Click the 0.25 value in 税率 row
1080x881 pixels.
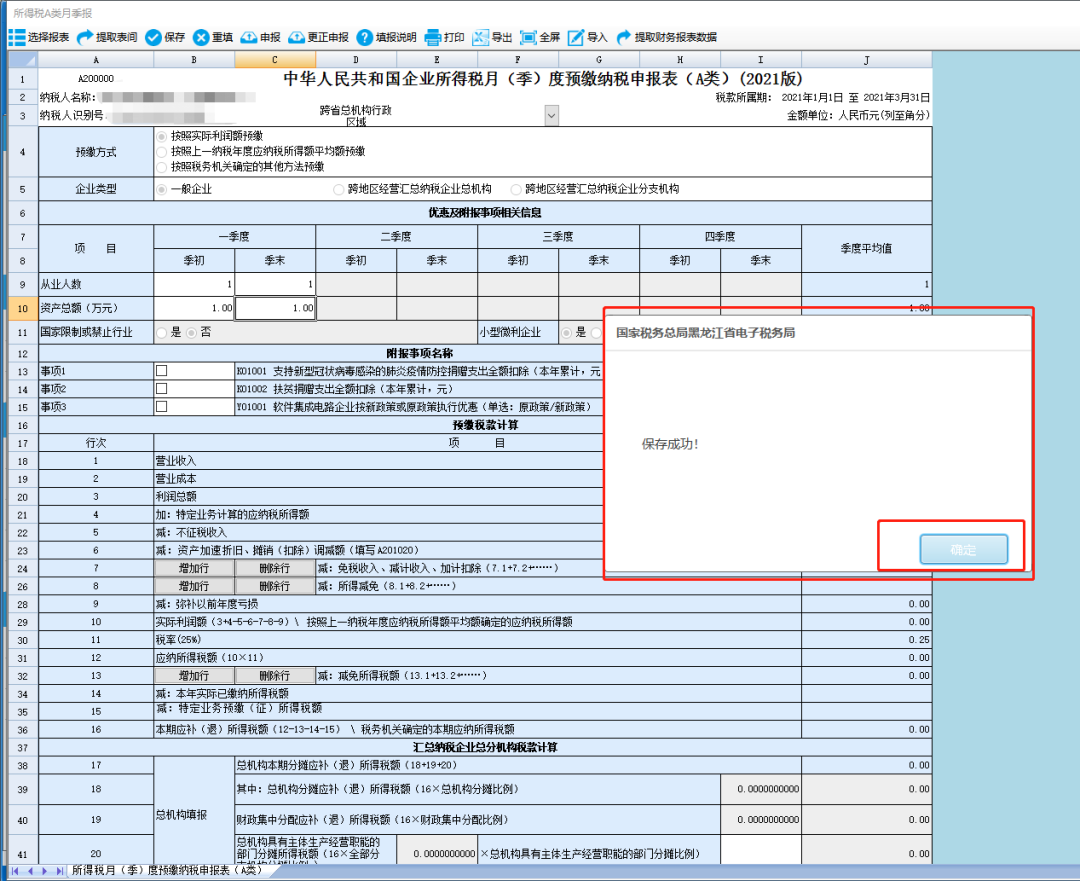(919, 640)
